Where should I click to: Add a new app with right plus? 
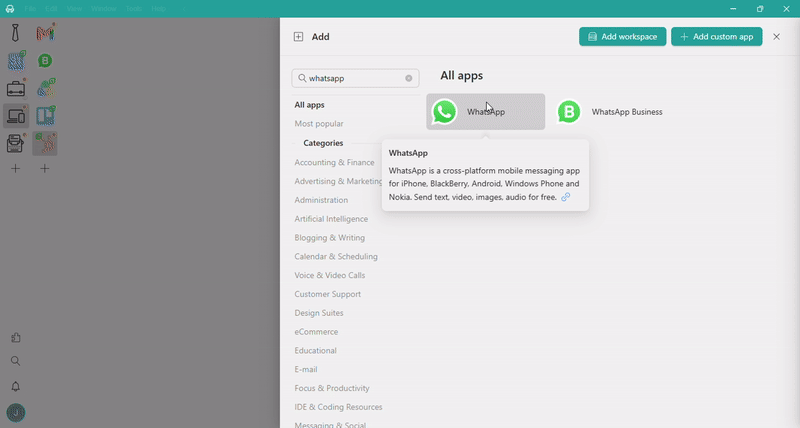tap(45, 168)
